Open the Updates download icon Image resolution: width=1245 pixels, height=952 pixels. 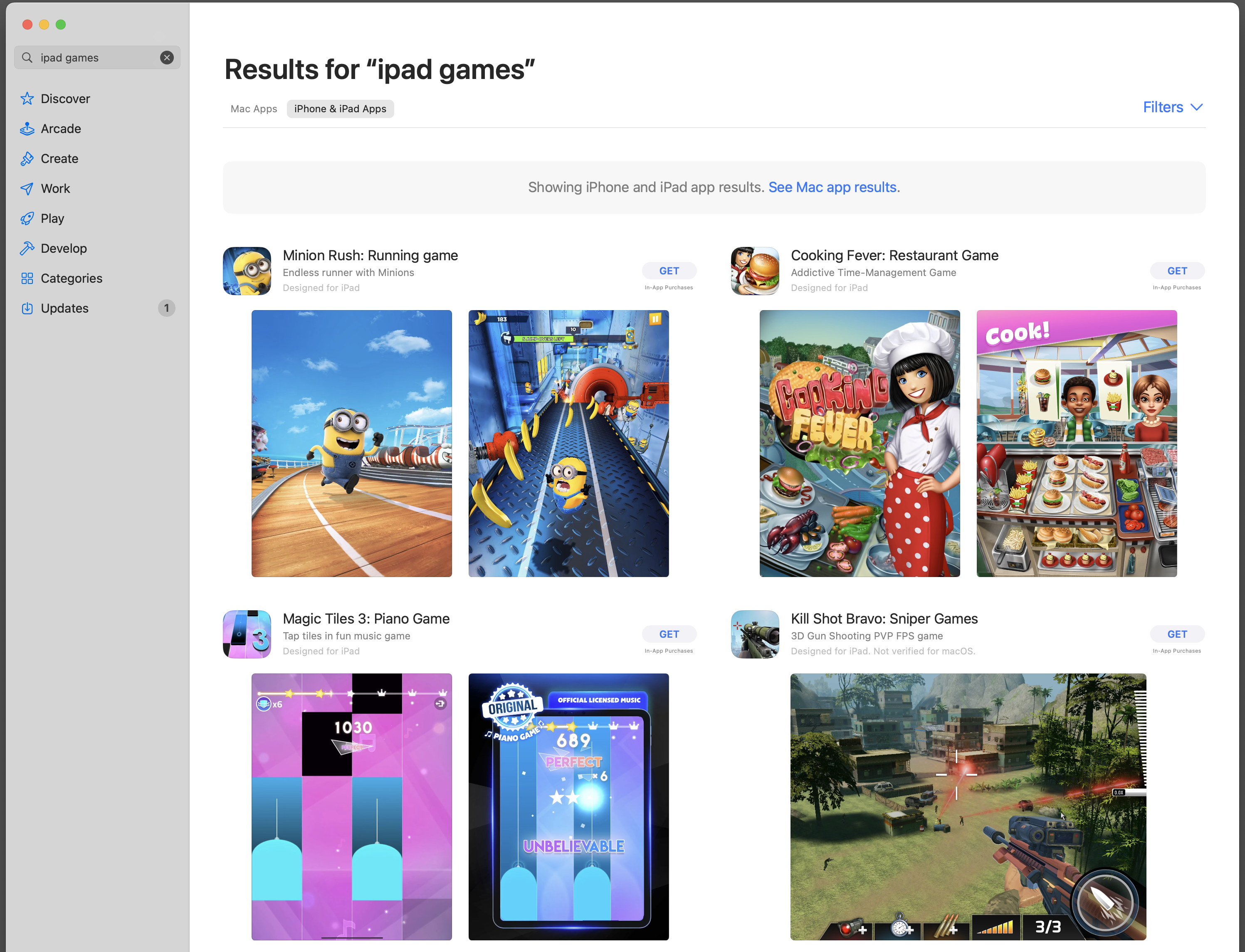(x=27, y=308)
